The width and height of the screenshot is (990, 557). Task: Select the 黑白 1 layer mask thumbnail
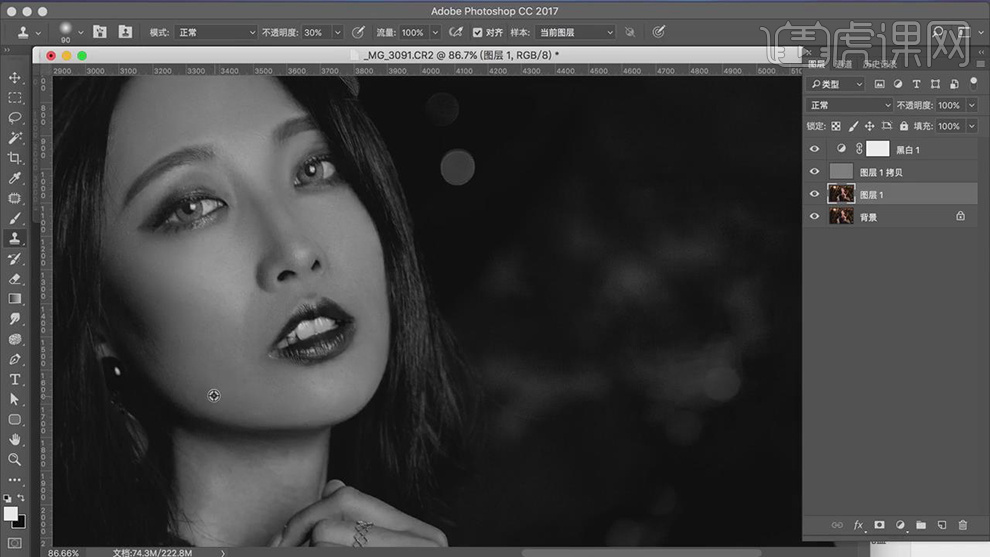(877, 149)
